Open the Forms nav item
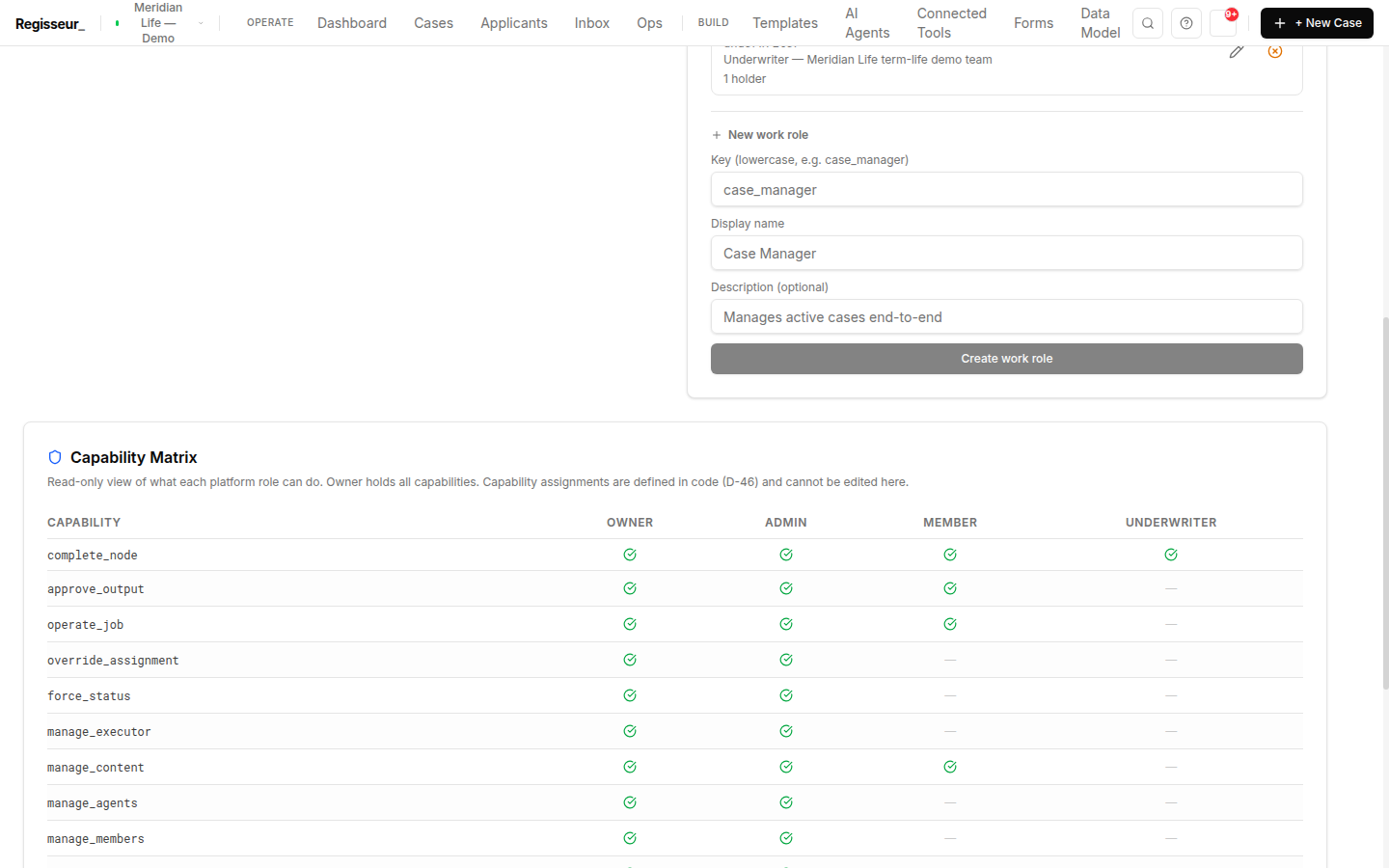The height and width of the screenshot is (868, 1389). 1033,23
